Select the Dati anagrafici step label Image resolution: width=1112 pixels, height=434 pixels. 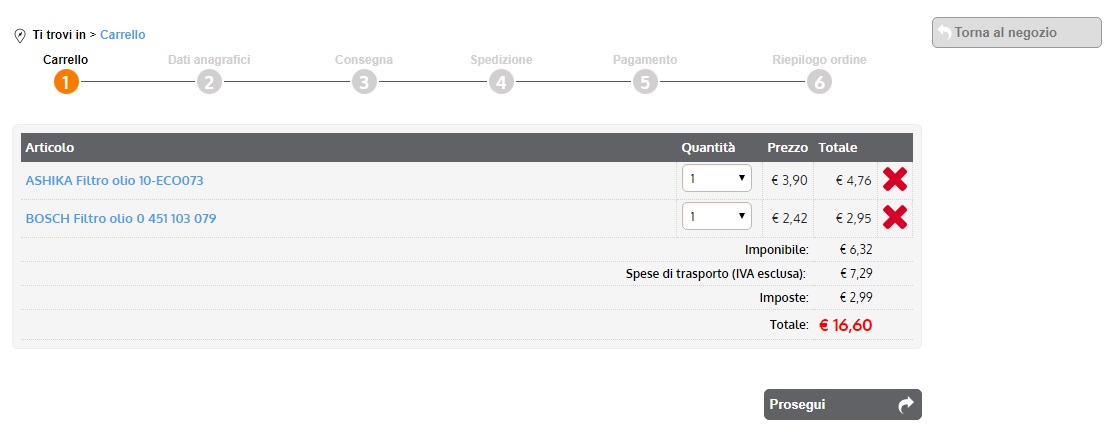(209, 60)
